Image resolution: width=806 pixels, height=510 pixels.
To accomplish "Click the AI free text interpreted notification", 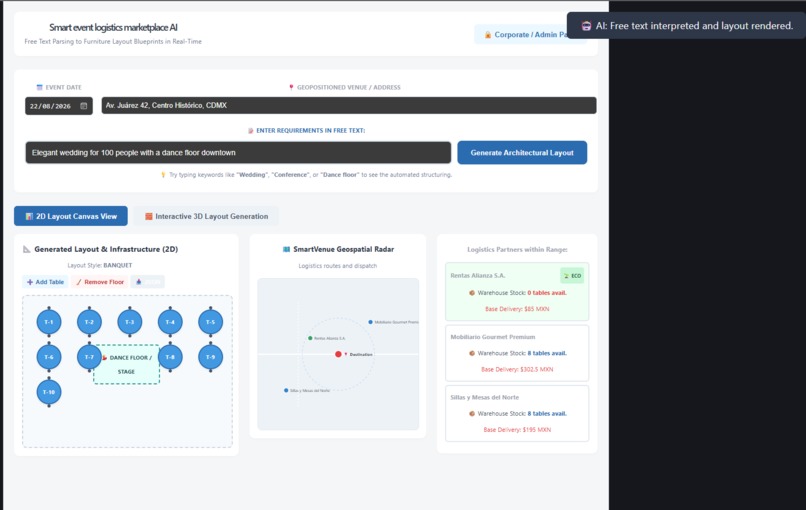I will pyautogui.click(x=689, y=26).
